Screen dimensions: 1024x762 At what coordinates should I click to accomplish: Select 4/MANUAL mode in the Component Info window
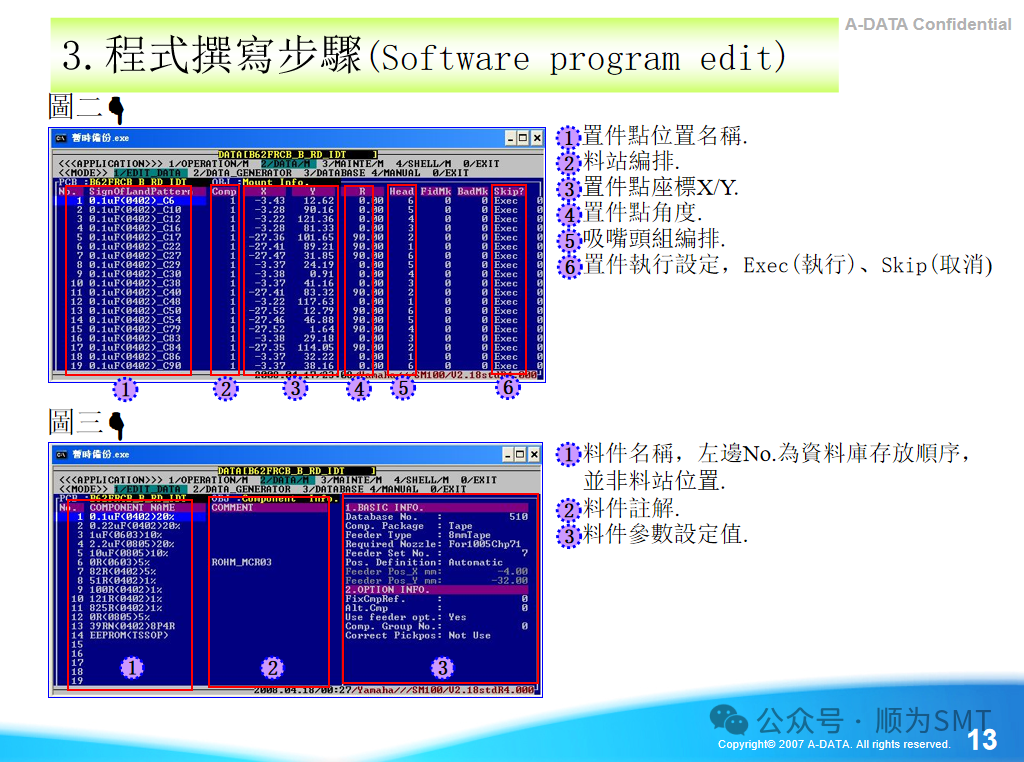click(x=394, y=489)
